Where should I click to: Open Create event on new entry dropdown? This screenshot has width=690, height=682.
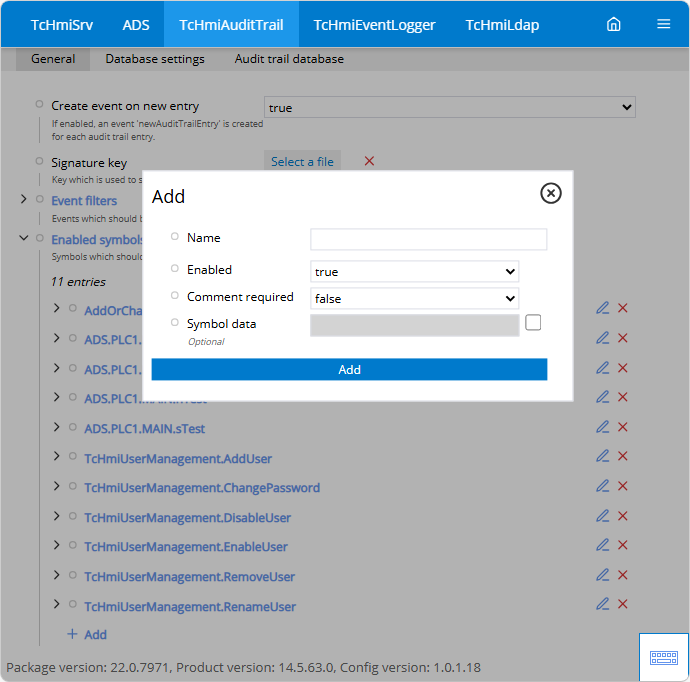click(450, 107)
